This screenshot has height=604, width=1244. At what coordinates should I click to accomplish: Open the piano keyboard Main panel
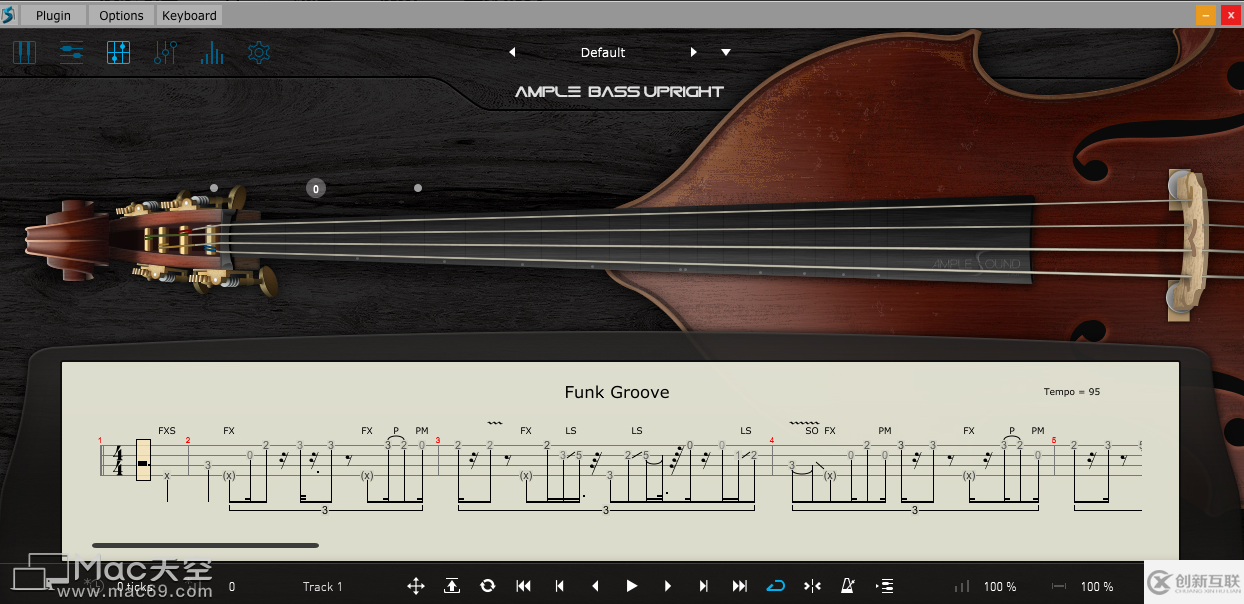click(x=24, y=52)
